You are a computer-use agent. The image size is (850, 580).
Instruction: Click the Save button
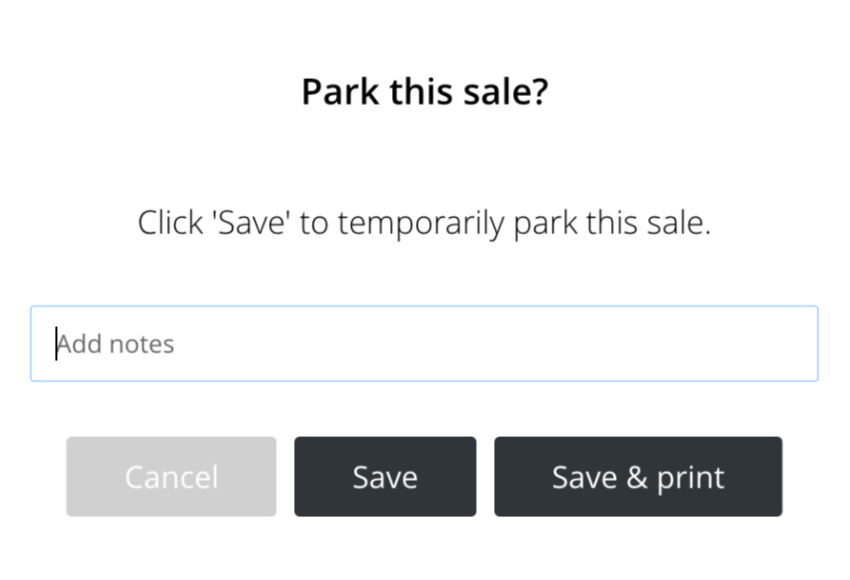[x=385, y=476]
